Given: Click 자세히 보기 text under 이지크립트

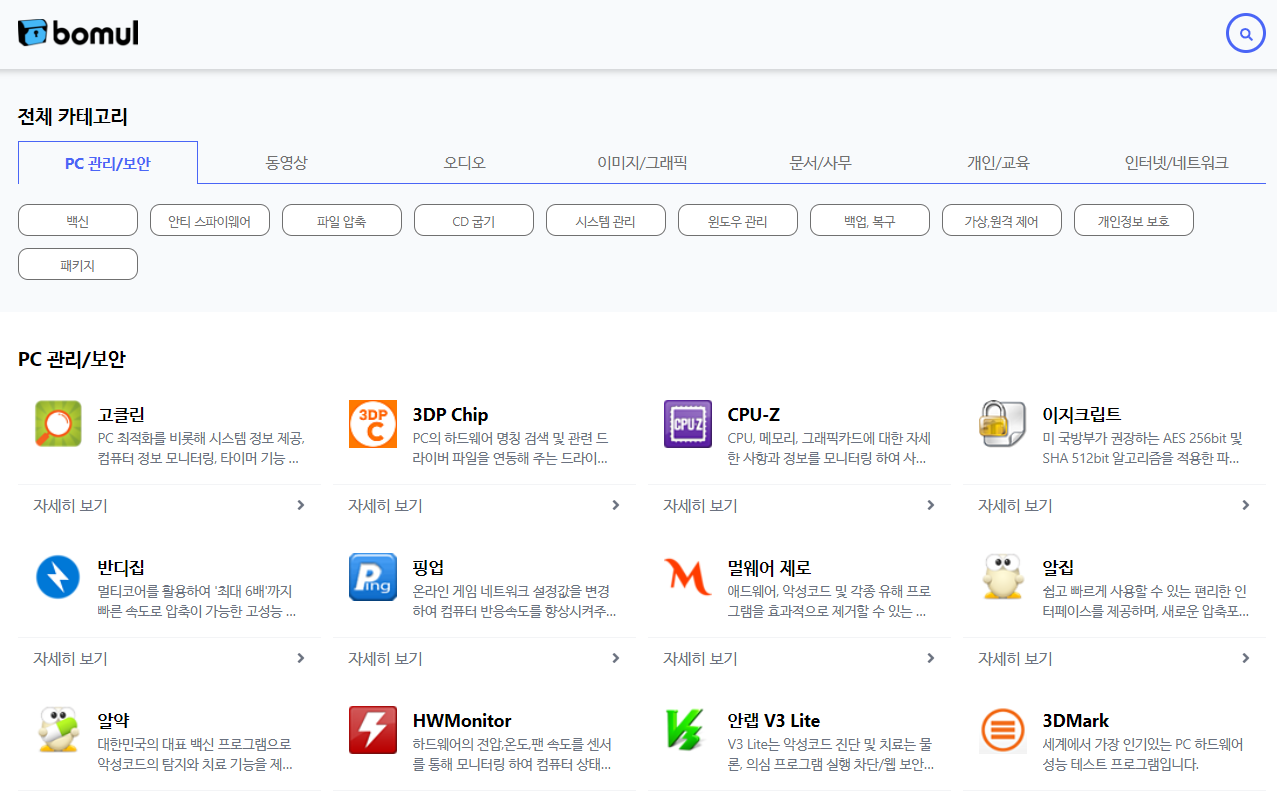Looking at the screenshot, I should click(1015, 505).
